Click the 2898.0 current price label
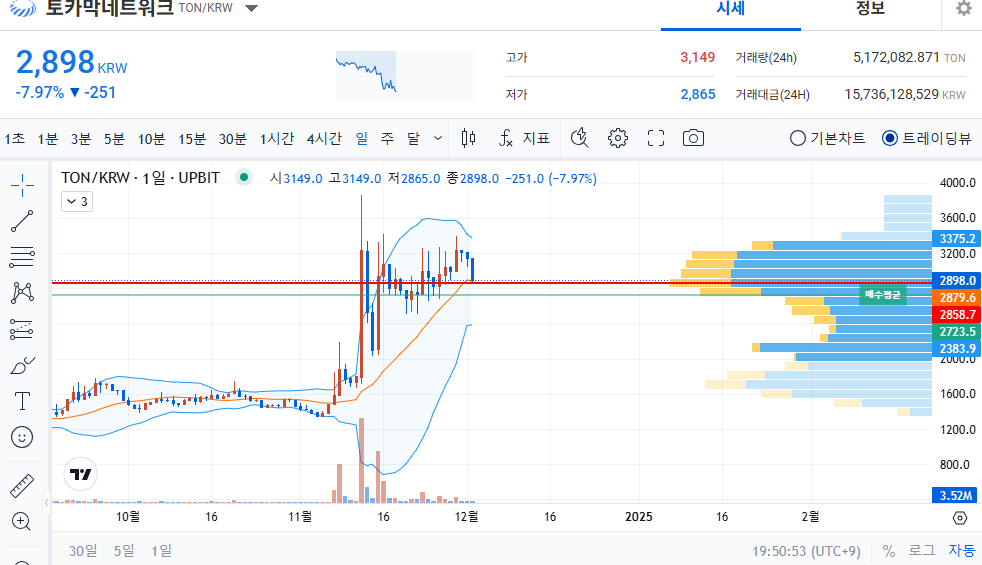This screenshot has height=565, width=982. pos(957,281)
